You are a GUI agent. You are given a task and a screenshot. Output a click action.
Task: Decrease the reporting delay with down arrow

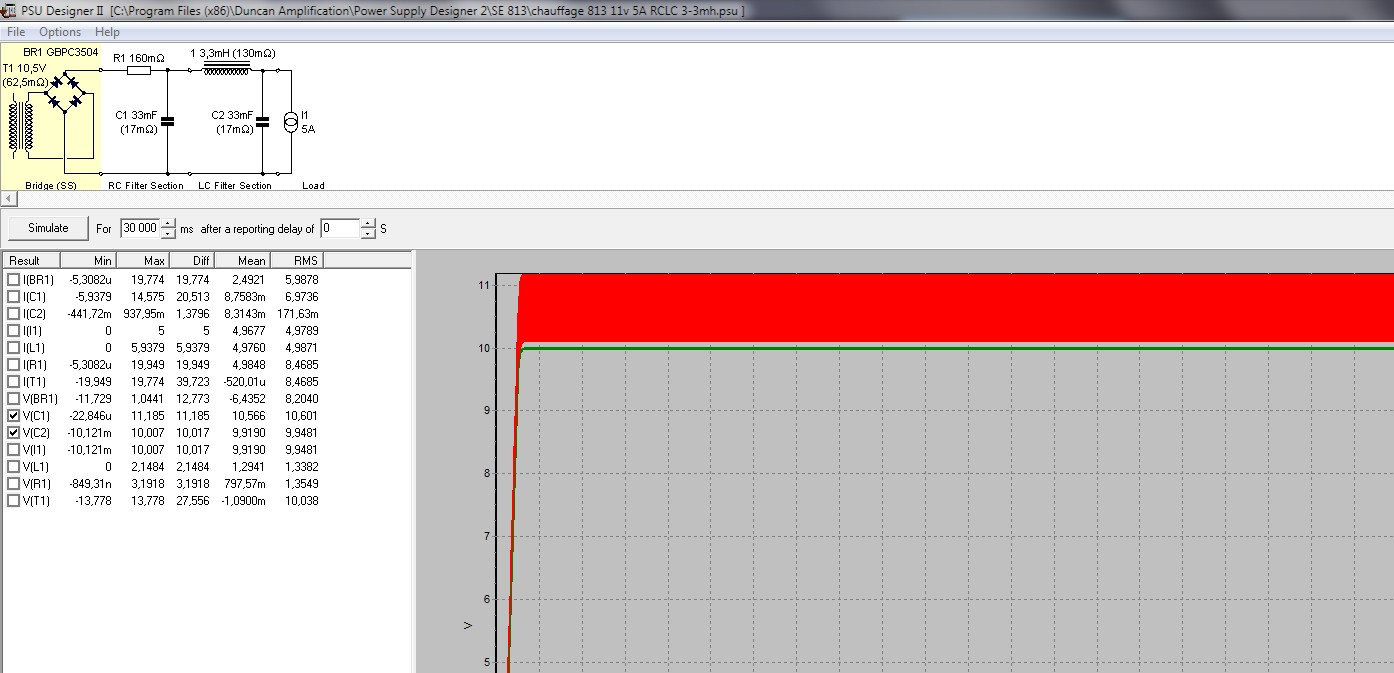click(x=368, y=234)
